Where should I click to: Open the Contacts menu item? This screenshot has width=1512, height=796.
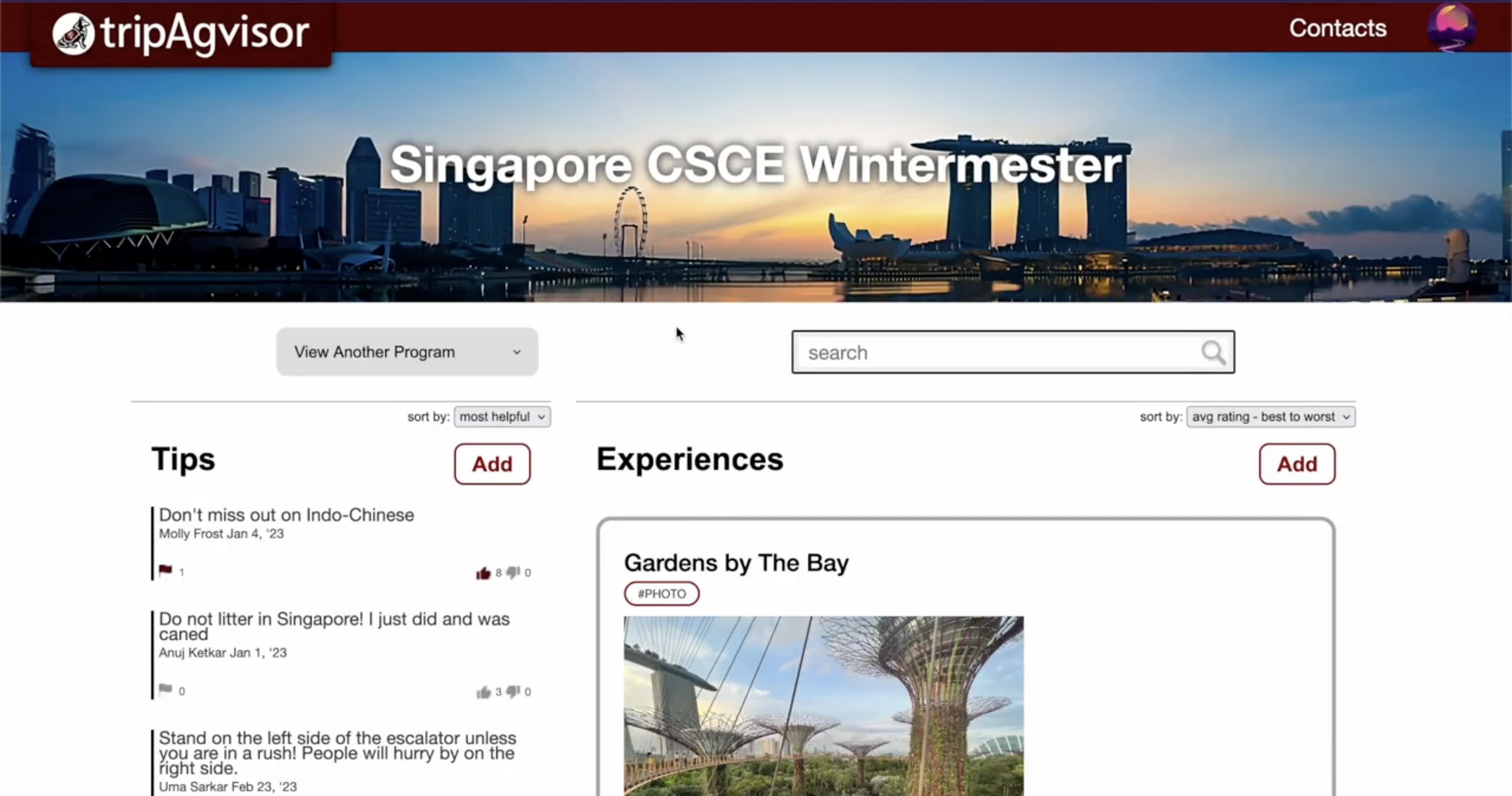pyautogui.click(x=1338, y=27)
